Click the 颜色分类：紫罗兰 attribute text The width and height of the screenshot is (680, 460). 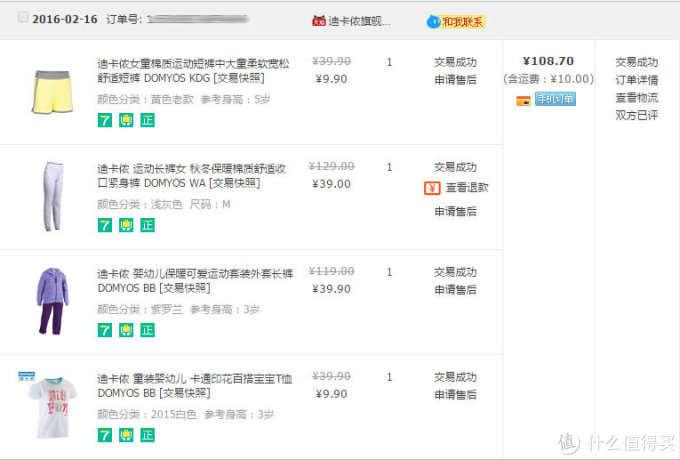(140, 309)
